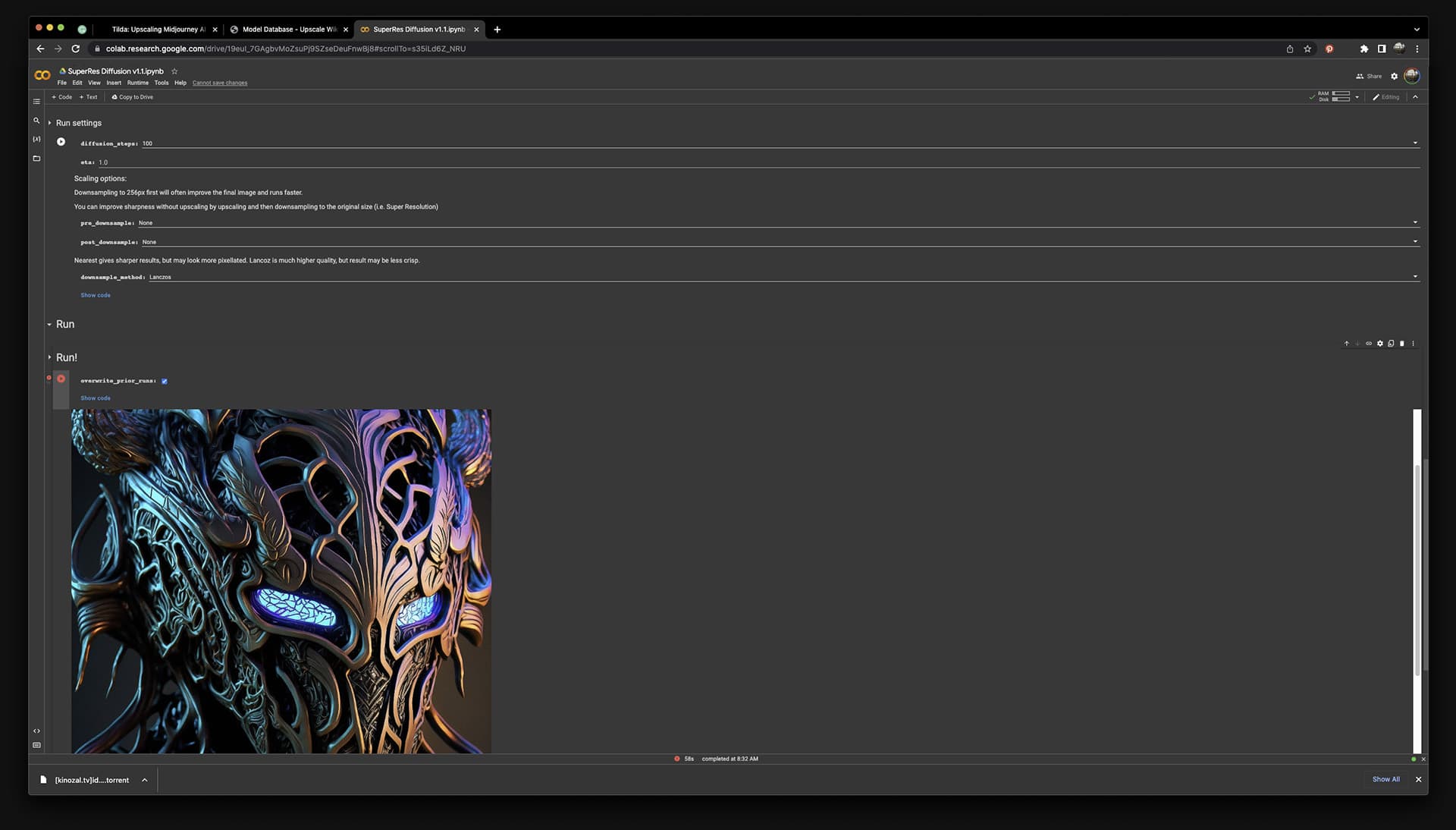
Task: Copy link to cell icon
Action: 1369,344
